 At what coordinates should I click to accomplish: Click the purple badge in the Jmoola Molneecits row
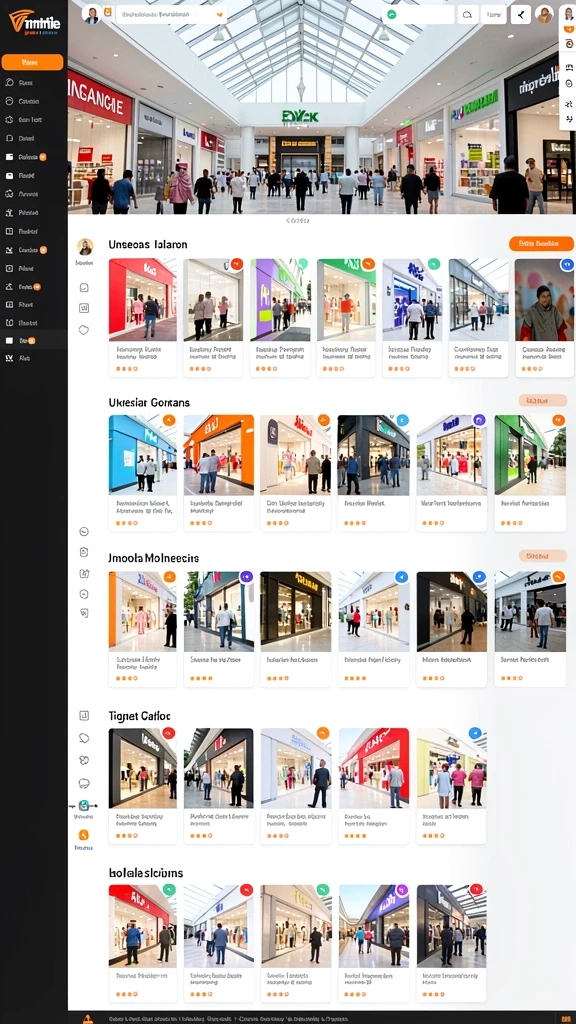coord(246,577)
